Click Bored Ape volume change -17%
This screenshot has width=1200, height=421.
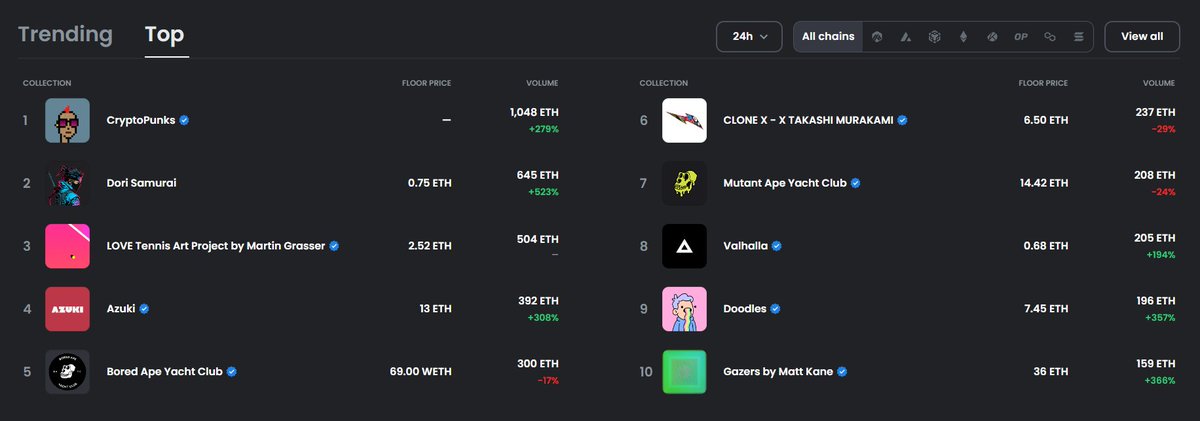[547, 381]
